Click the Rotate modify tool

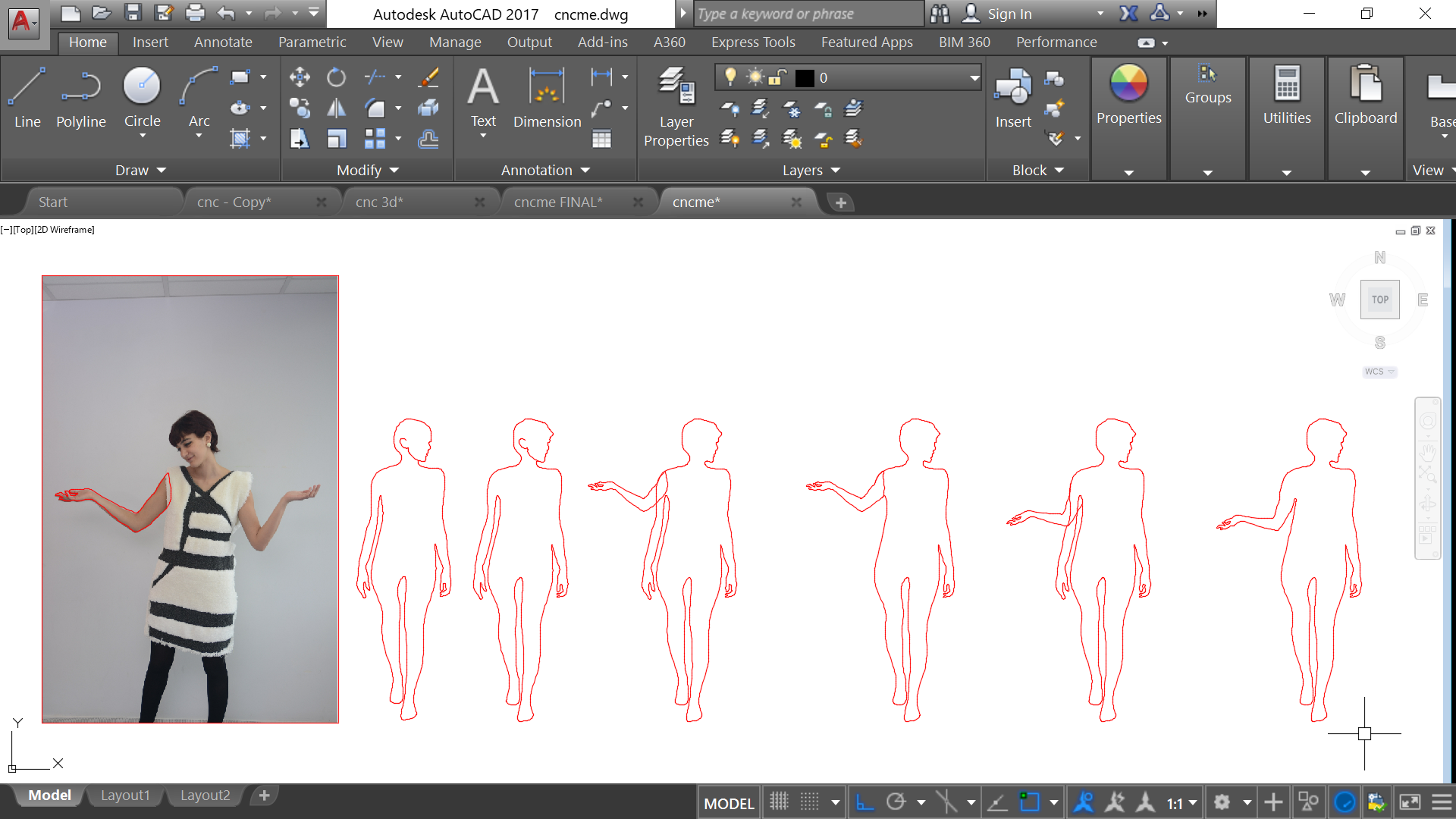point(336,77)
